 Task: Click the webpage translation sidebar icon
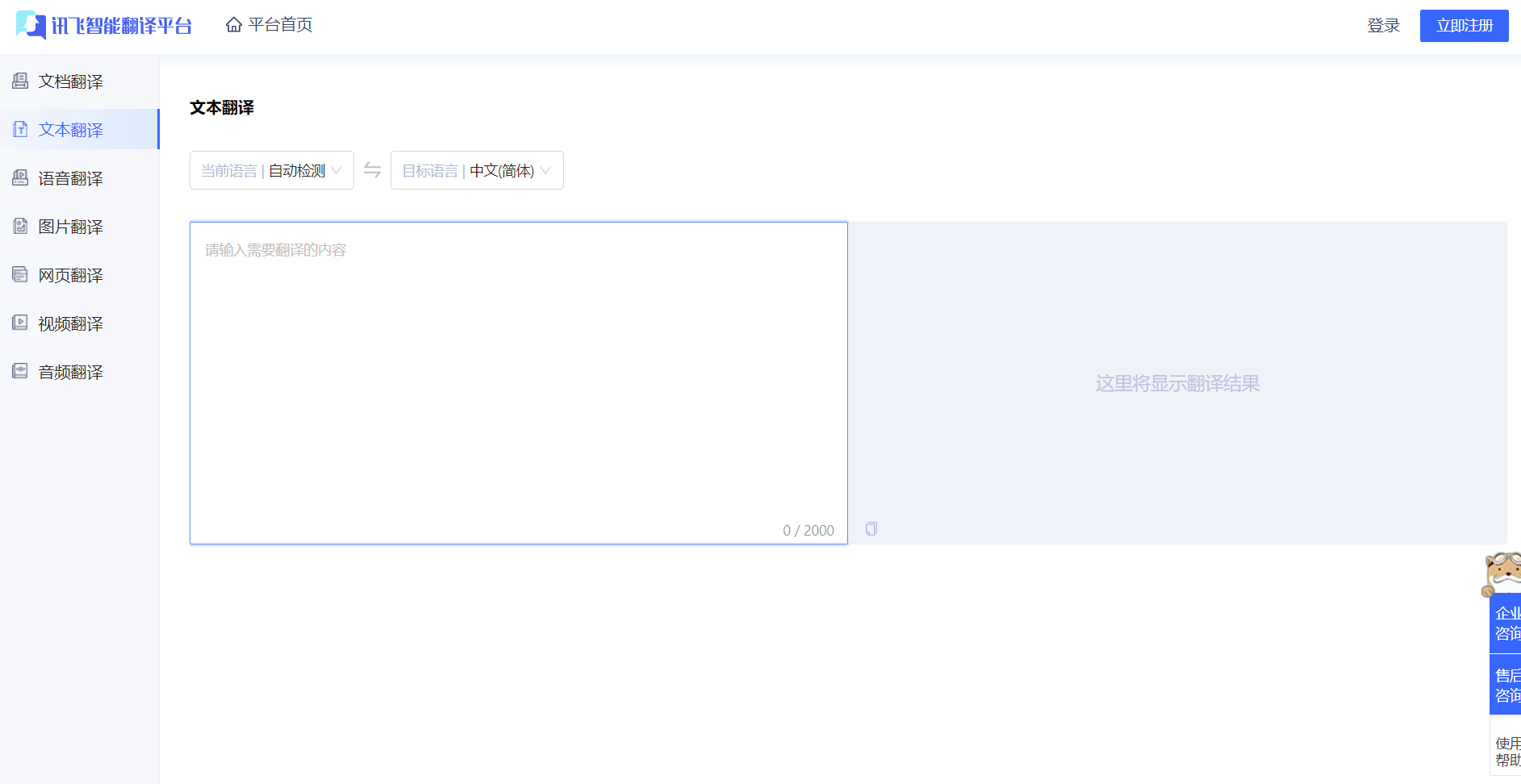click(x=20, y=274)
